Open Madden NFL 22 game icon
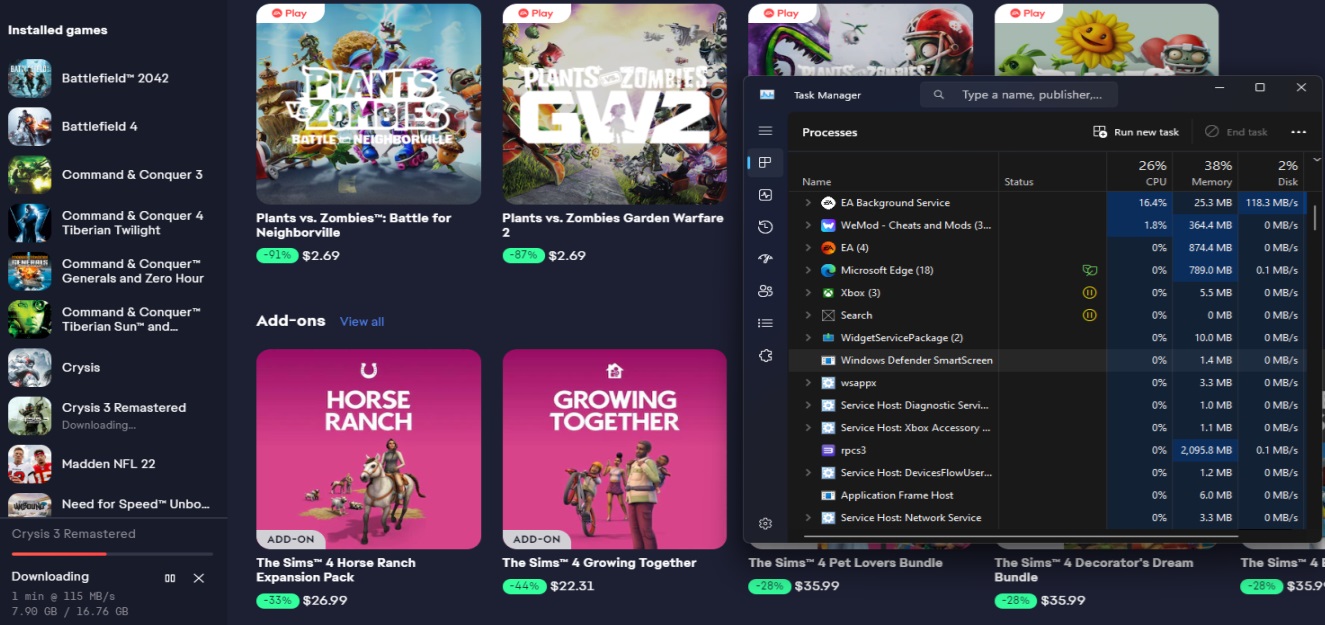 pyautogui.click(x=29, y=464)
